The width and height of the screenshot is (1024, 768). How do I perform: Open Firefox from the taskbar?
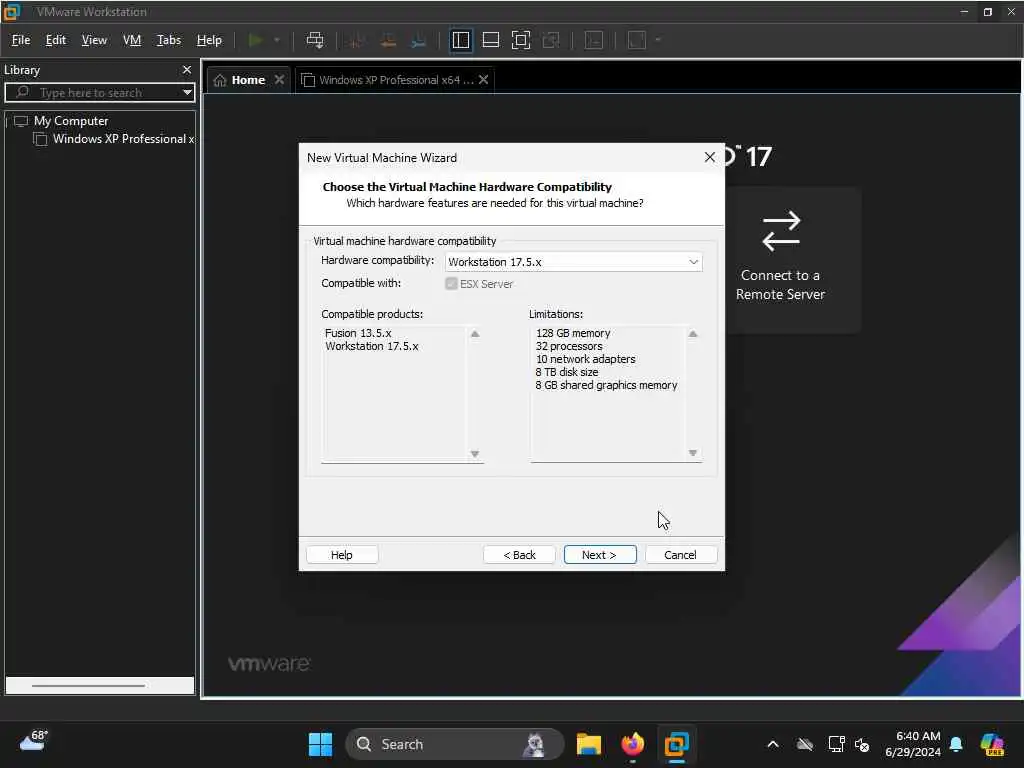coord(632,744)
